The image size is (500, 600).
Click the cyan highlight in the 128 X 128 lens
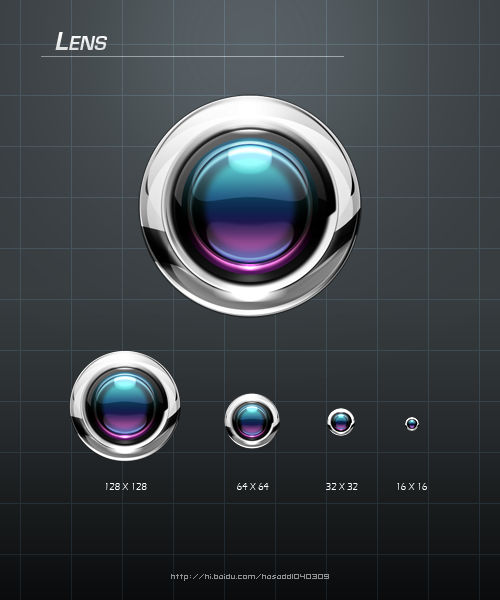coord(125,383)
